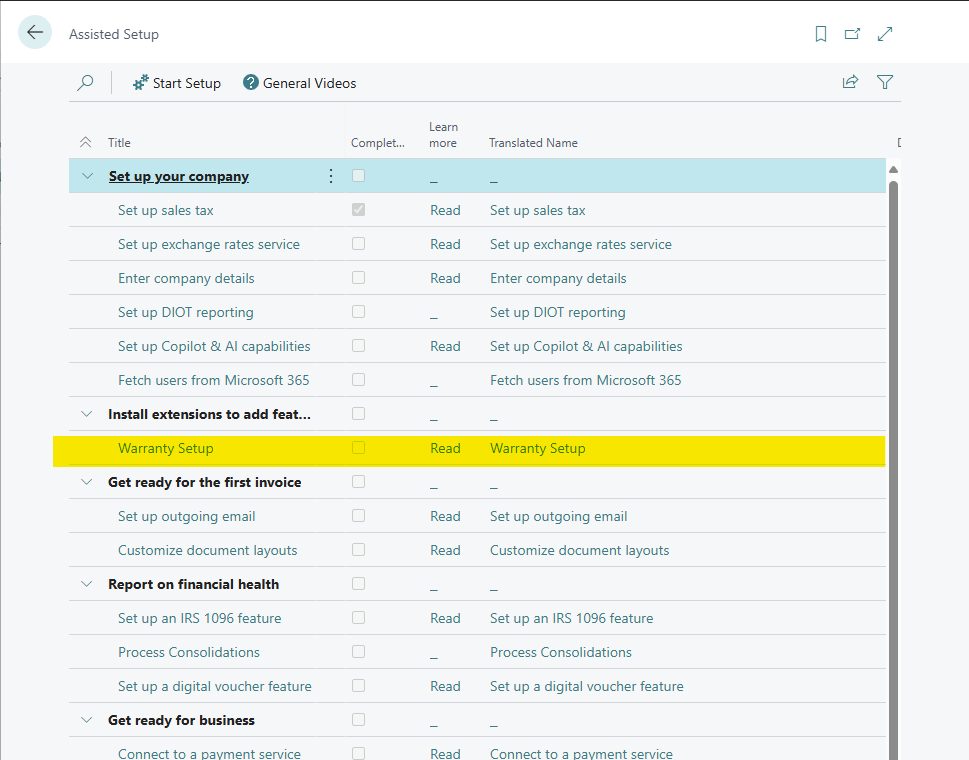This screenshot has height=760, width=969.
Task: Toggle the Completed checkbox for Warranty Setup
Action: (358, 448)
